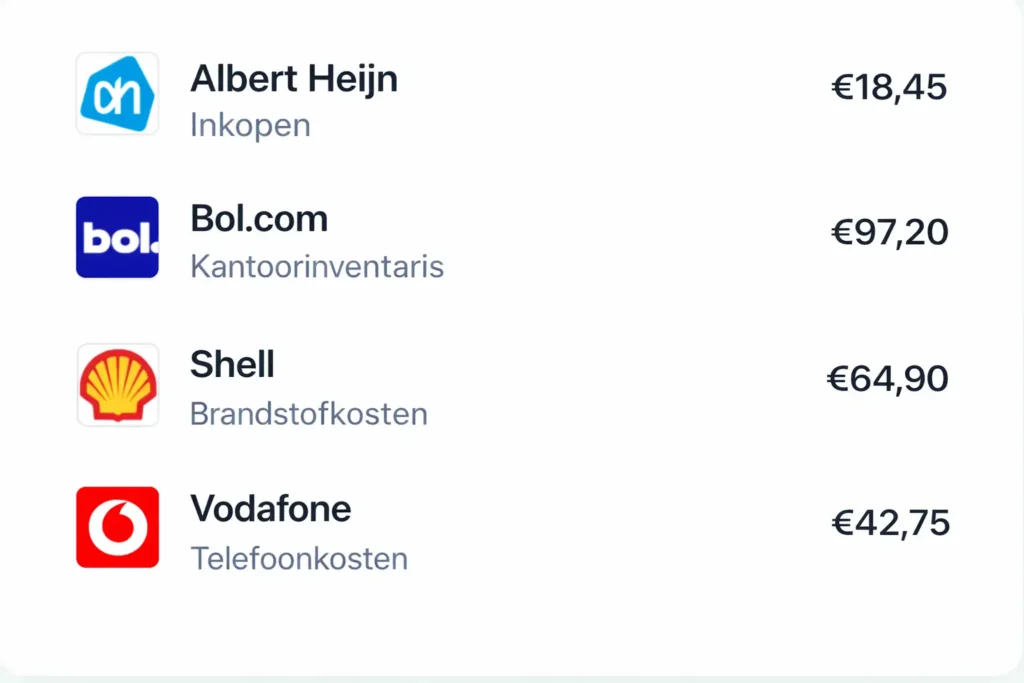Screen dimensions: 1024x683
Task: Click the €42,75 amount
Action: coord(890,523)
